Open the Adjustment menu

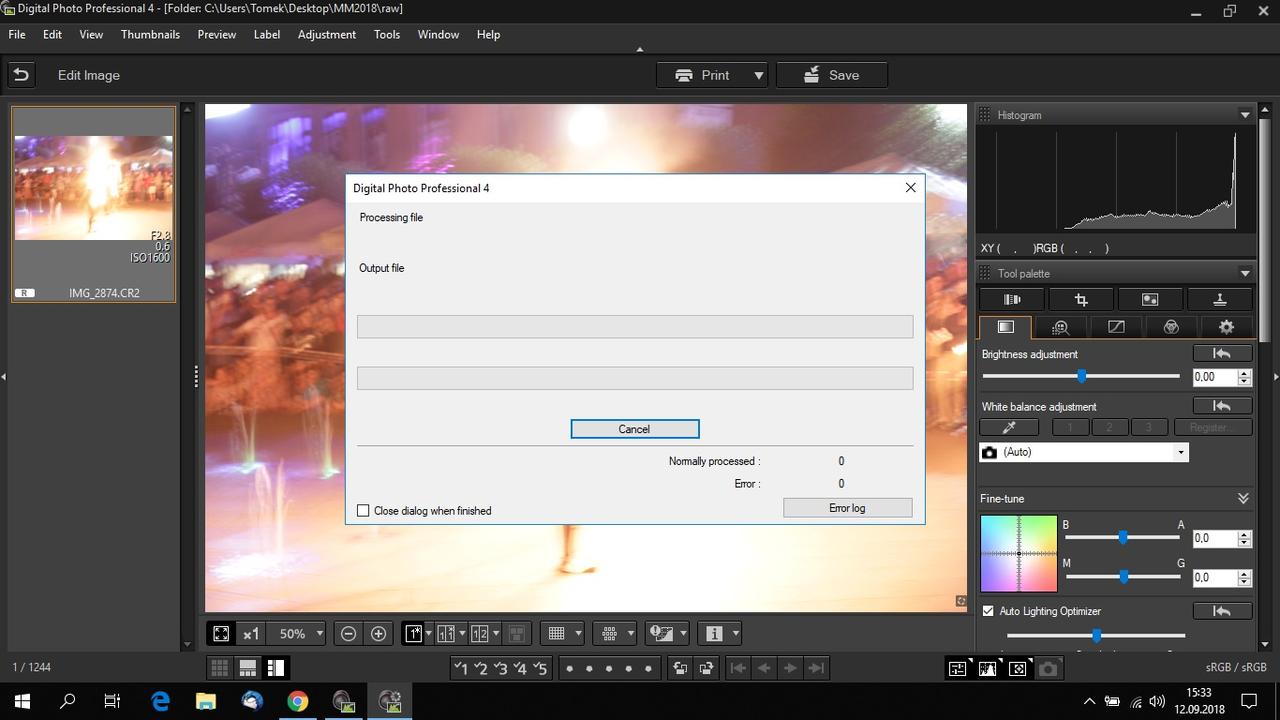[x=326, y=34]
